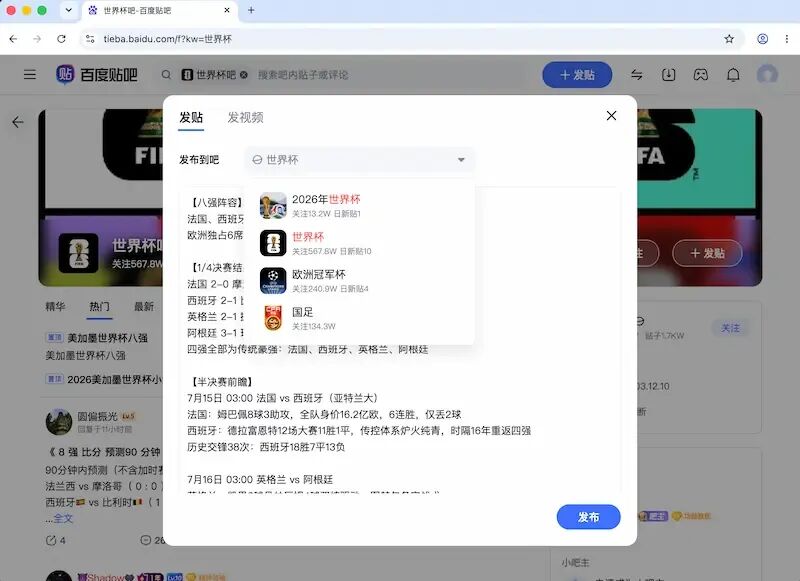Open pinned post 美加墨世界杯八强
This screenshot has width=800, height=581.
coord(107,338)
